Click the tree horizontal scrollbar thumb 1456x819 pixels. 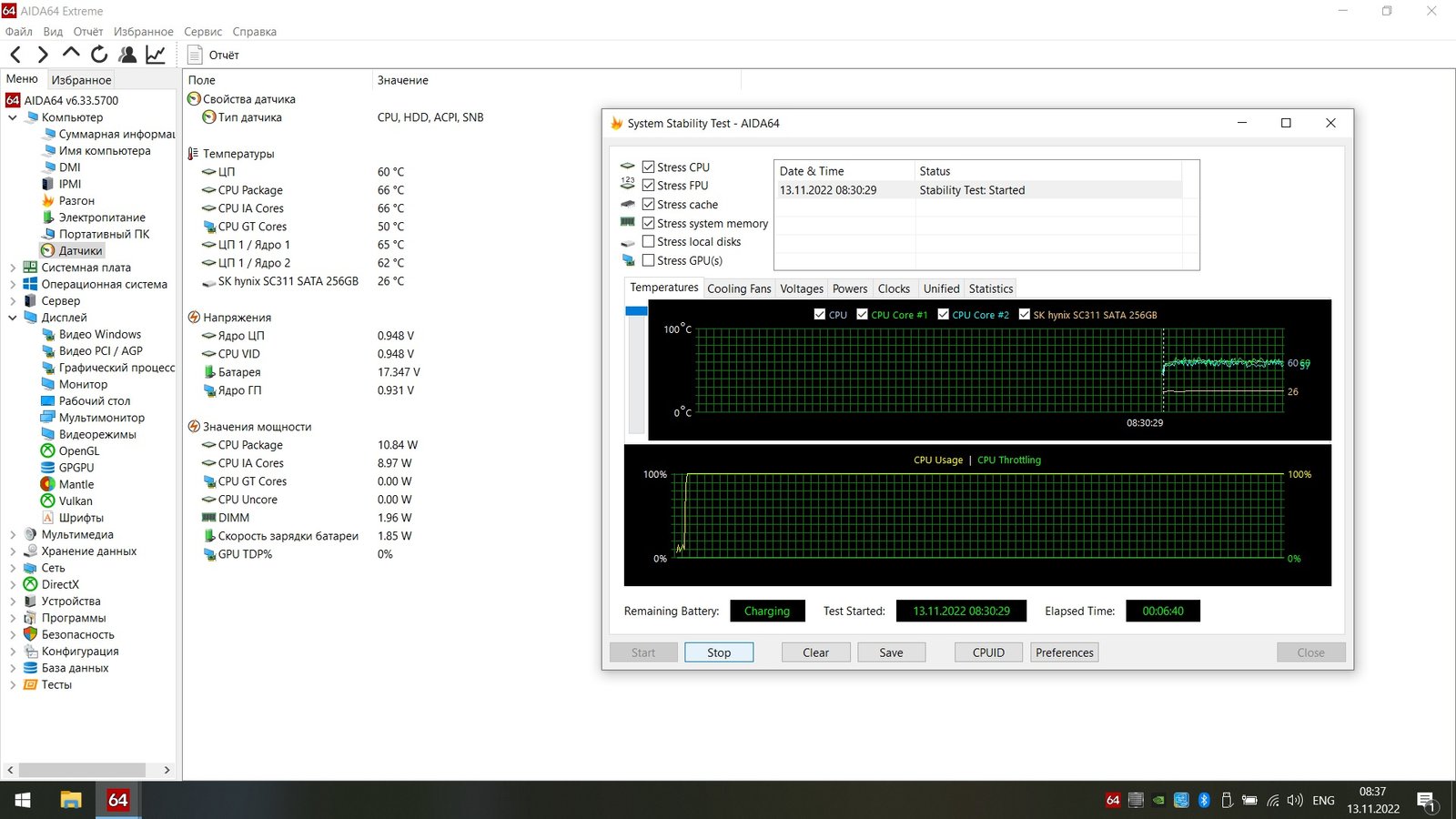pyautogui.click(x=82, y=770)
